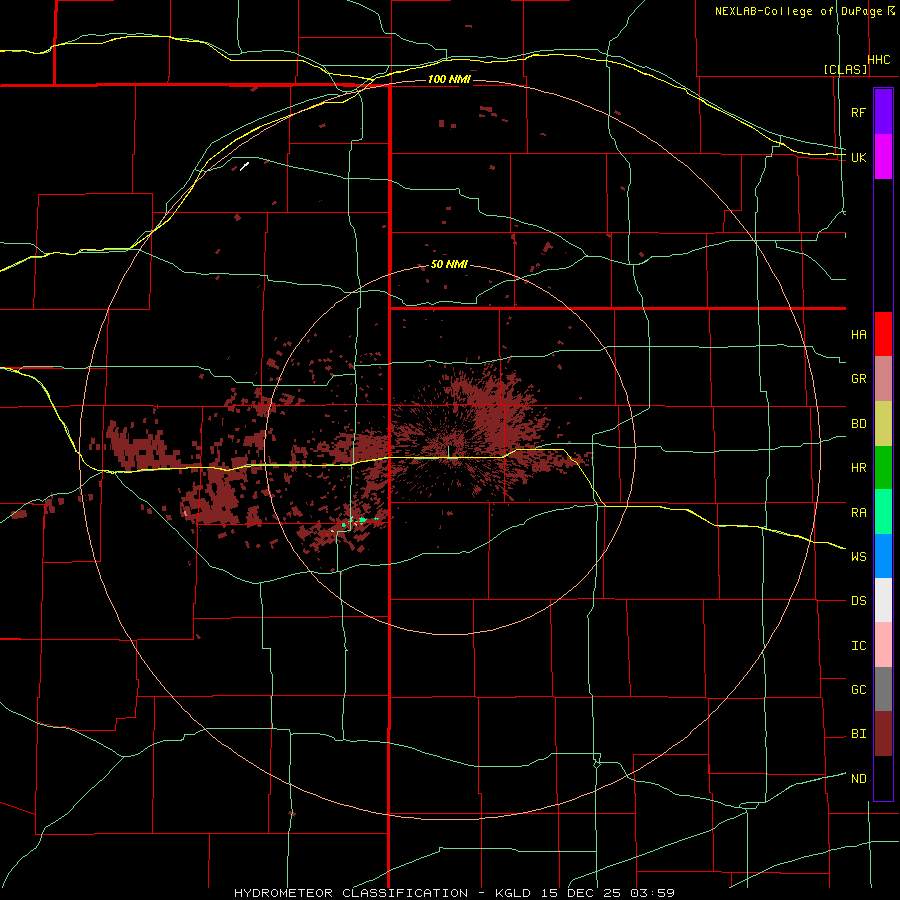The image size is (900, 900).
Task: Click the GR legend label
Action: pyautogui.click(x=858, y=379)
